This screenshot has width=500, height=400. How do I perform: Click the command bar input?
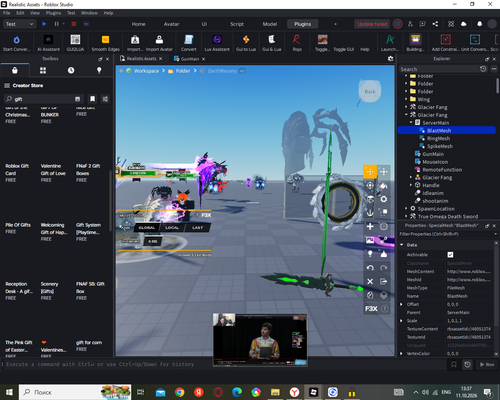223,364
